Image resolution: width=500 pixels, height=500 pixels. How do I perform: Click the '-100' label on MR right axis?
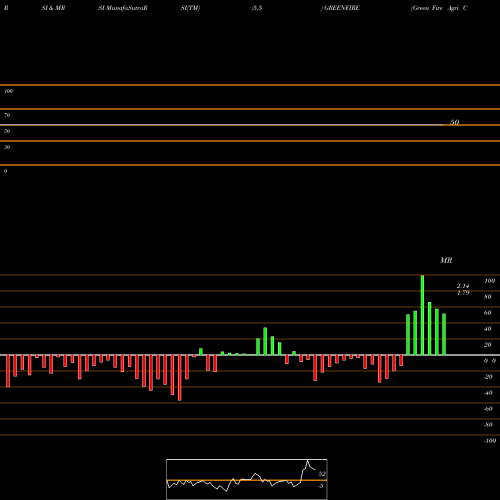tap(490, 441)
